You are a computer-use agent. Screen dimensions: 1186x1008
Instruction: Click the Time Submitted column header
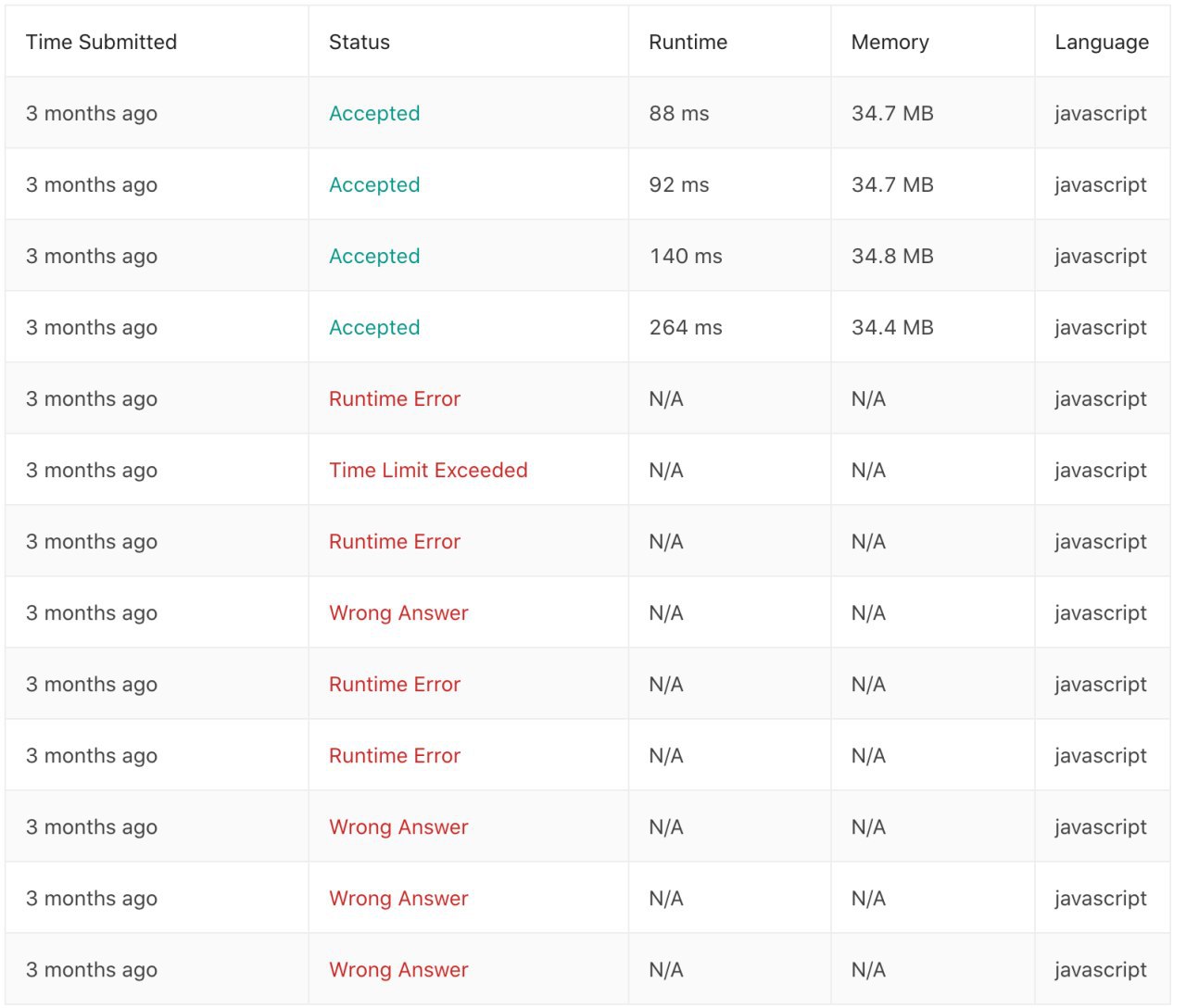[101, 42]
